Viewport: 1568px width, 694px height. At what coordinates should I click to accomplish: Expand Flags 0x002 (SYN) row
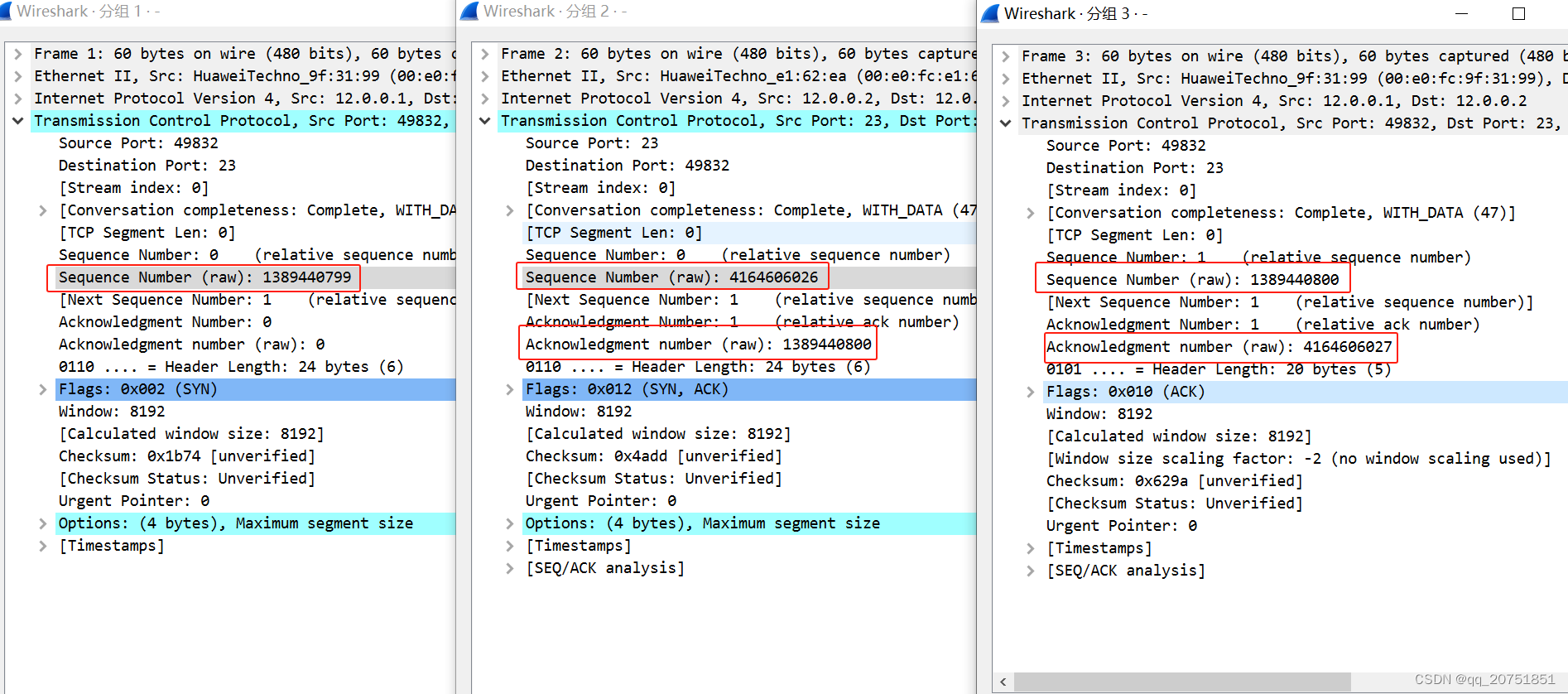[x=43, y=389]
